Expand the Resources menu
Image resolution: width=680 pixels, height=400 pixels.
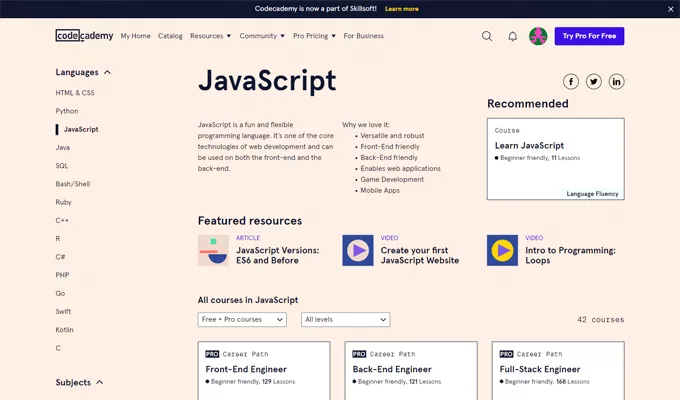[210, 36]
